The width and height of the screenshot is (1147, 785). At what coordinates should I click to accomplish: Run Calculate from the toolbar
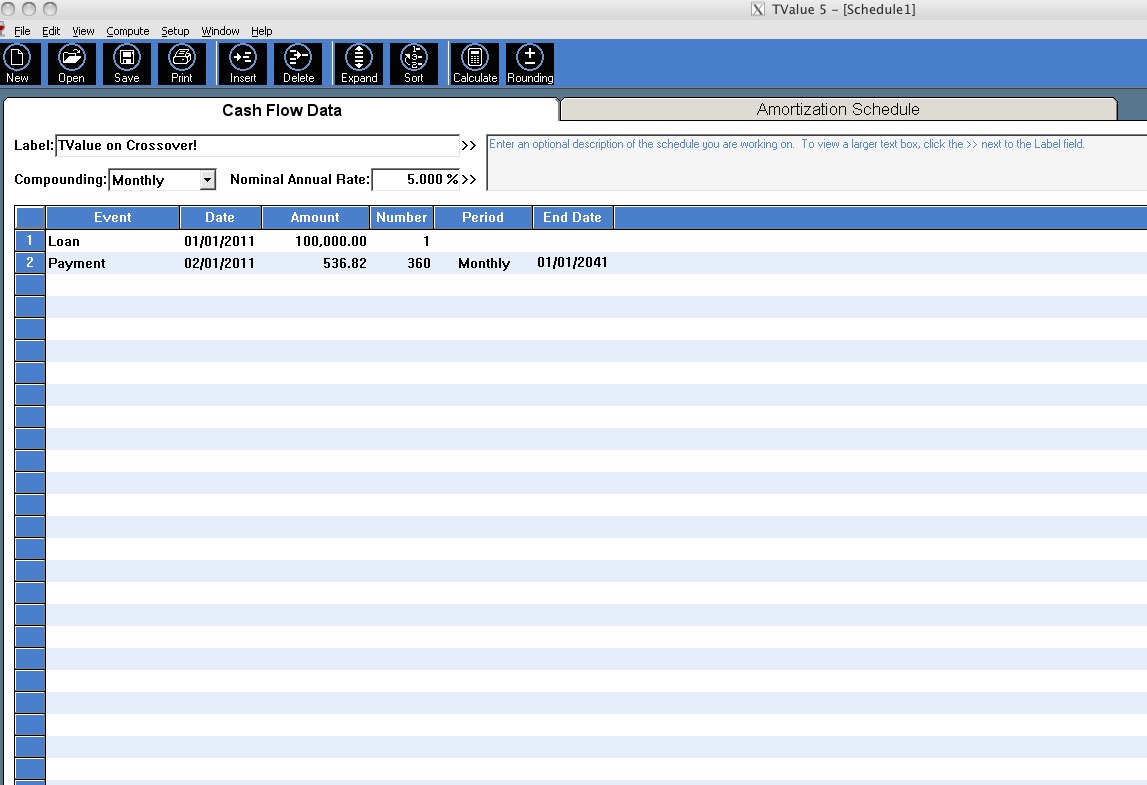[x=475, y=64]
